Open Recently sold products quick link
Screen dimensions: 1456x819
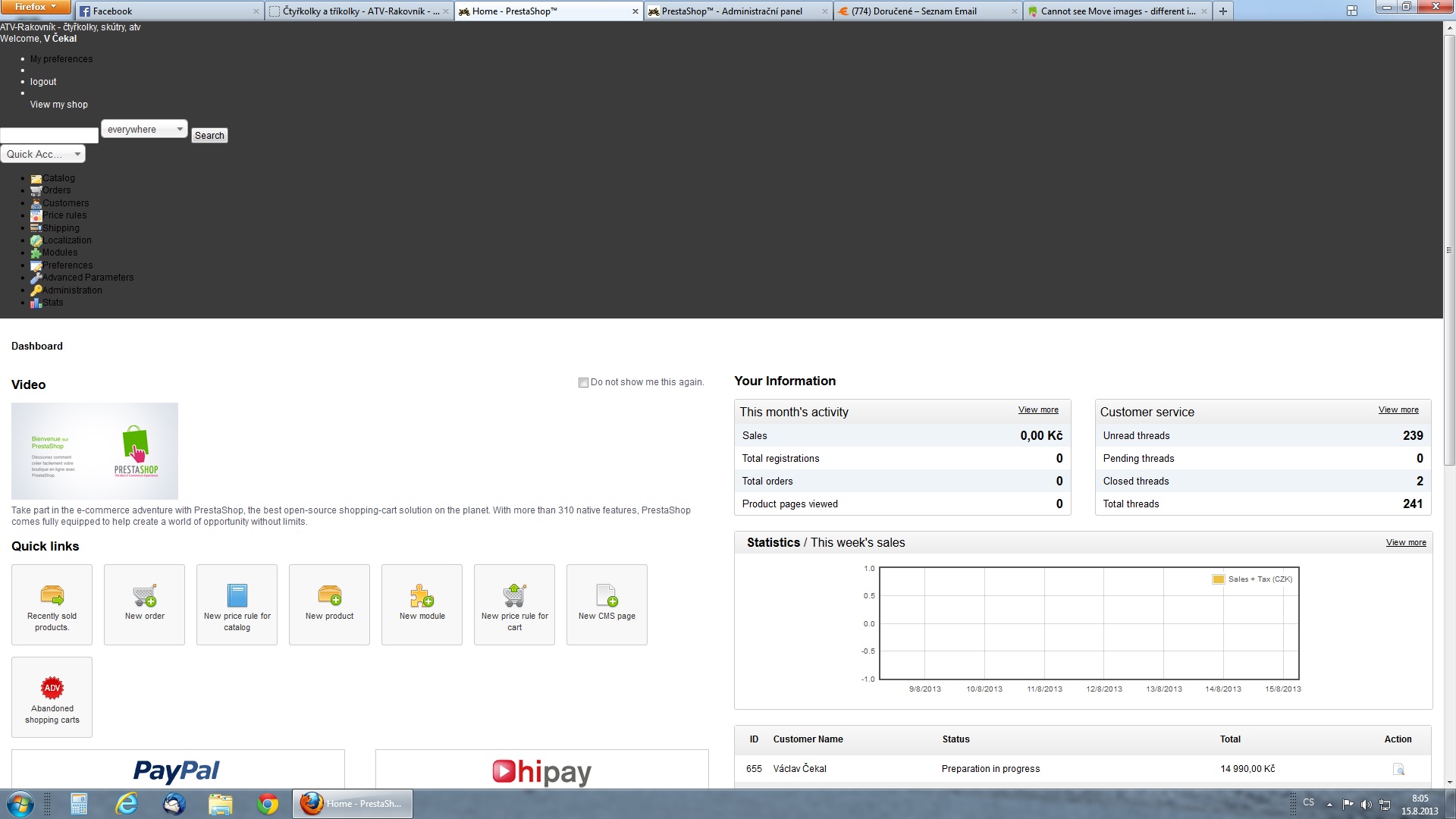52,604
